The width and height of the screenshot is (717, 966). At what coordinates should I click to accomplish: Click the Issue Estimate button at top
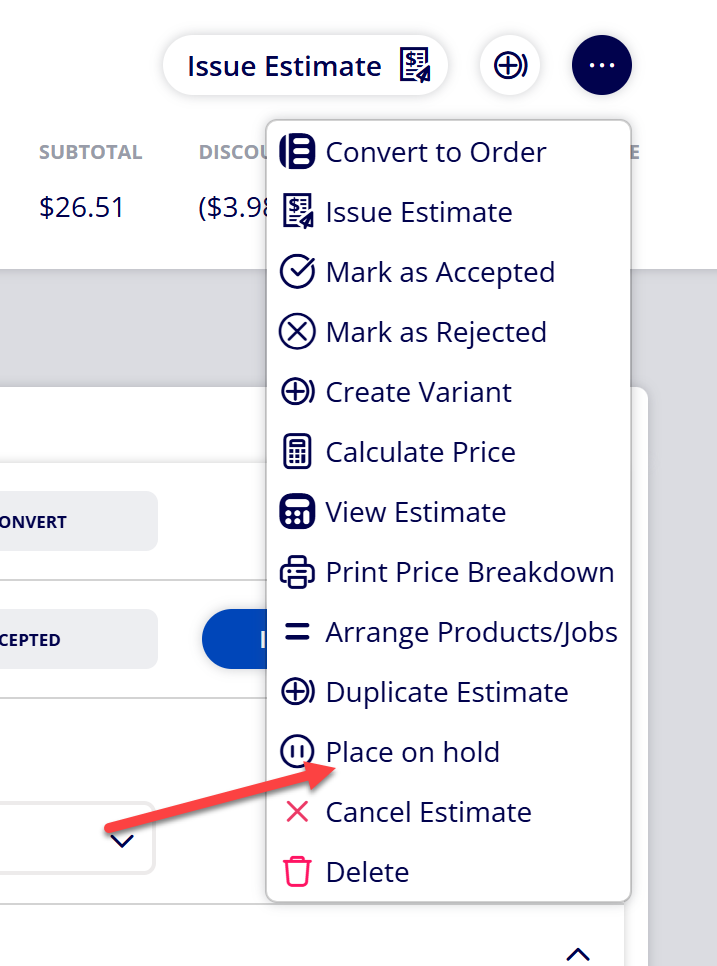click(x=306, y=65)
